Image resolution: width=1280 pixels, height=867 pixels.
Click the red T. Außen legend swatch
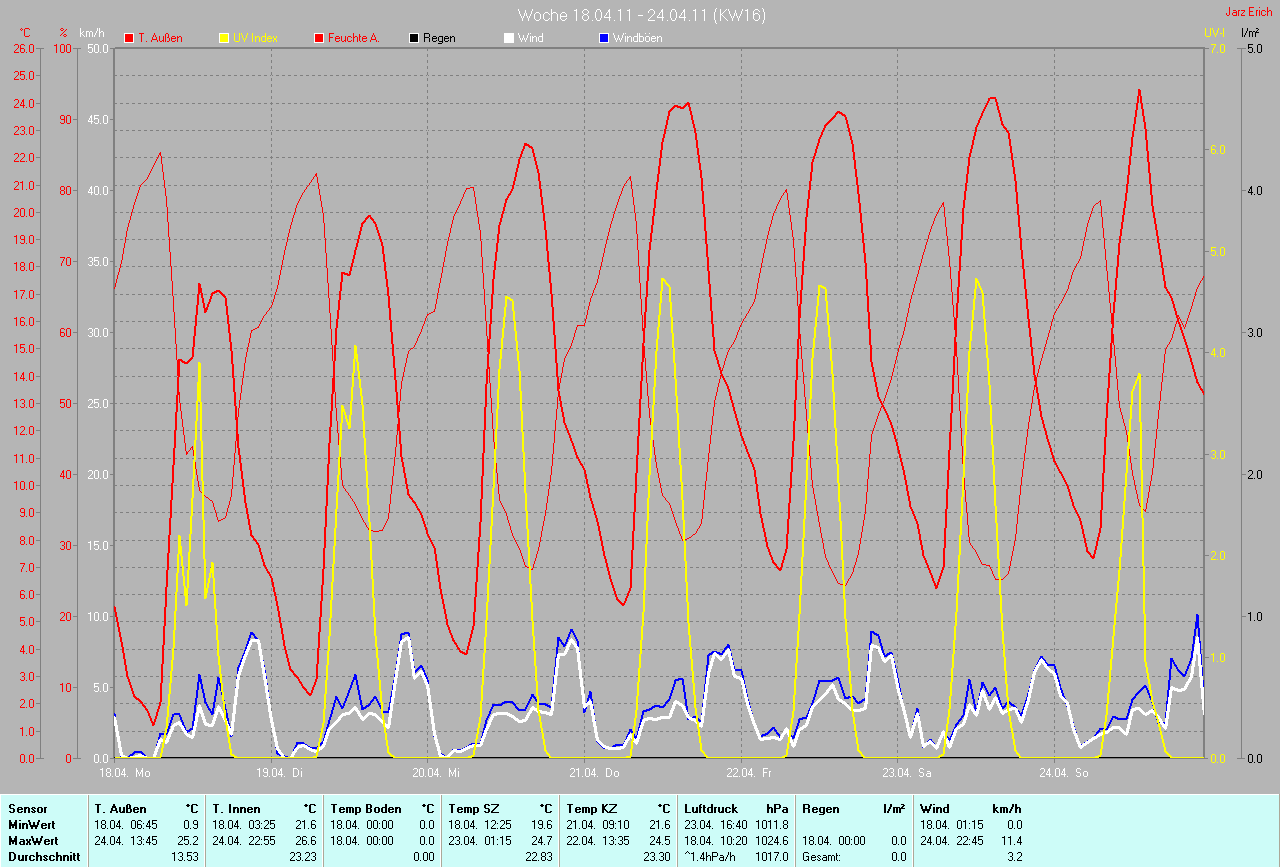pos(129,38)
